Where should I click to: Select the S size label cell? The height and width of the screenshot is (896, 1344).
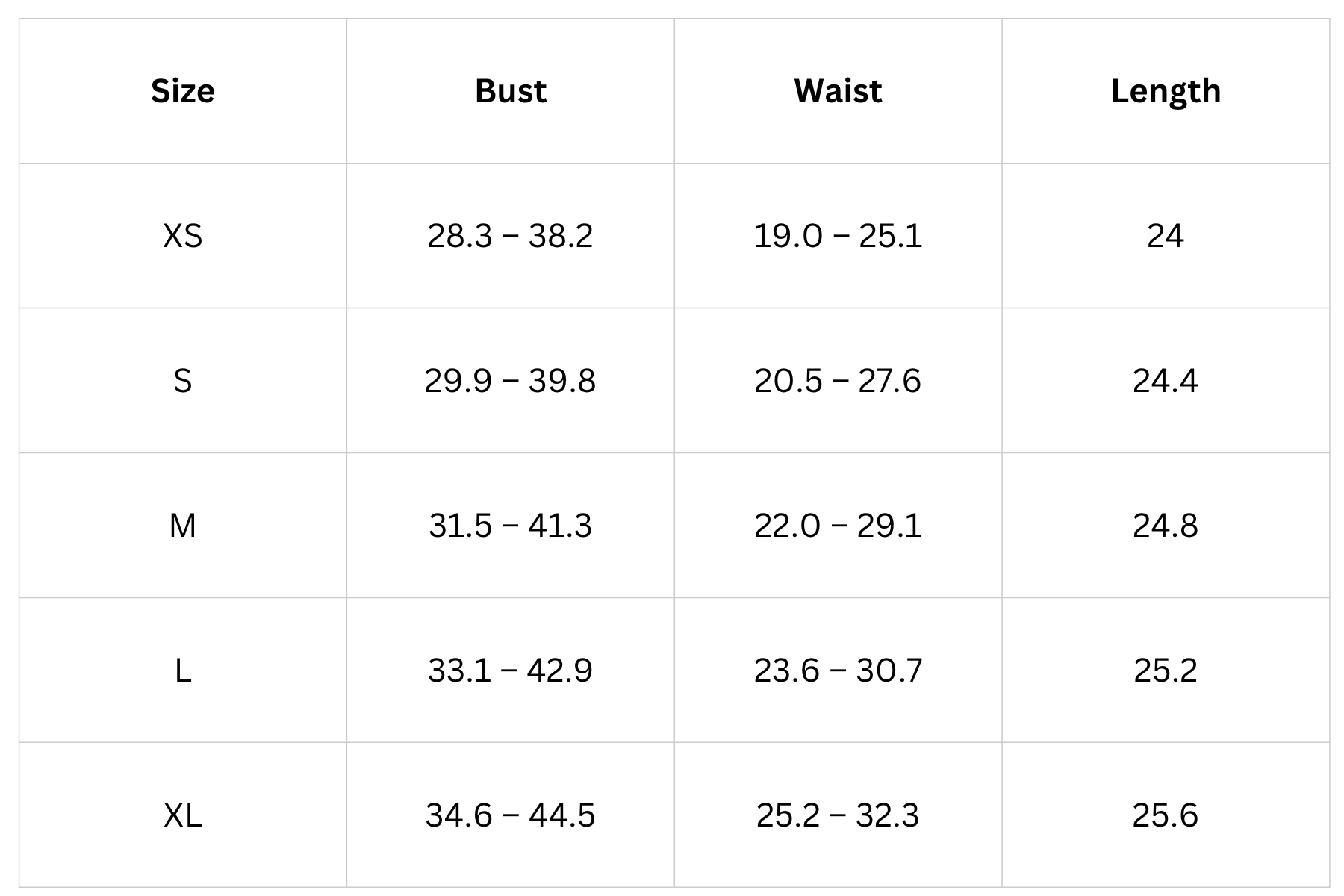[183, 381]
